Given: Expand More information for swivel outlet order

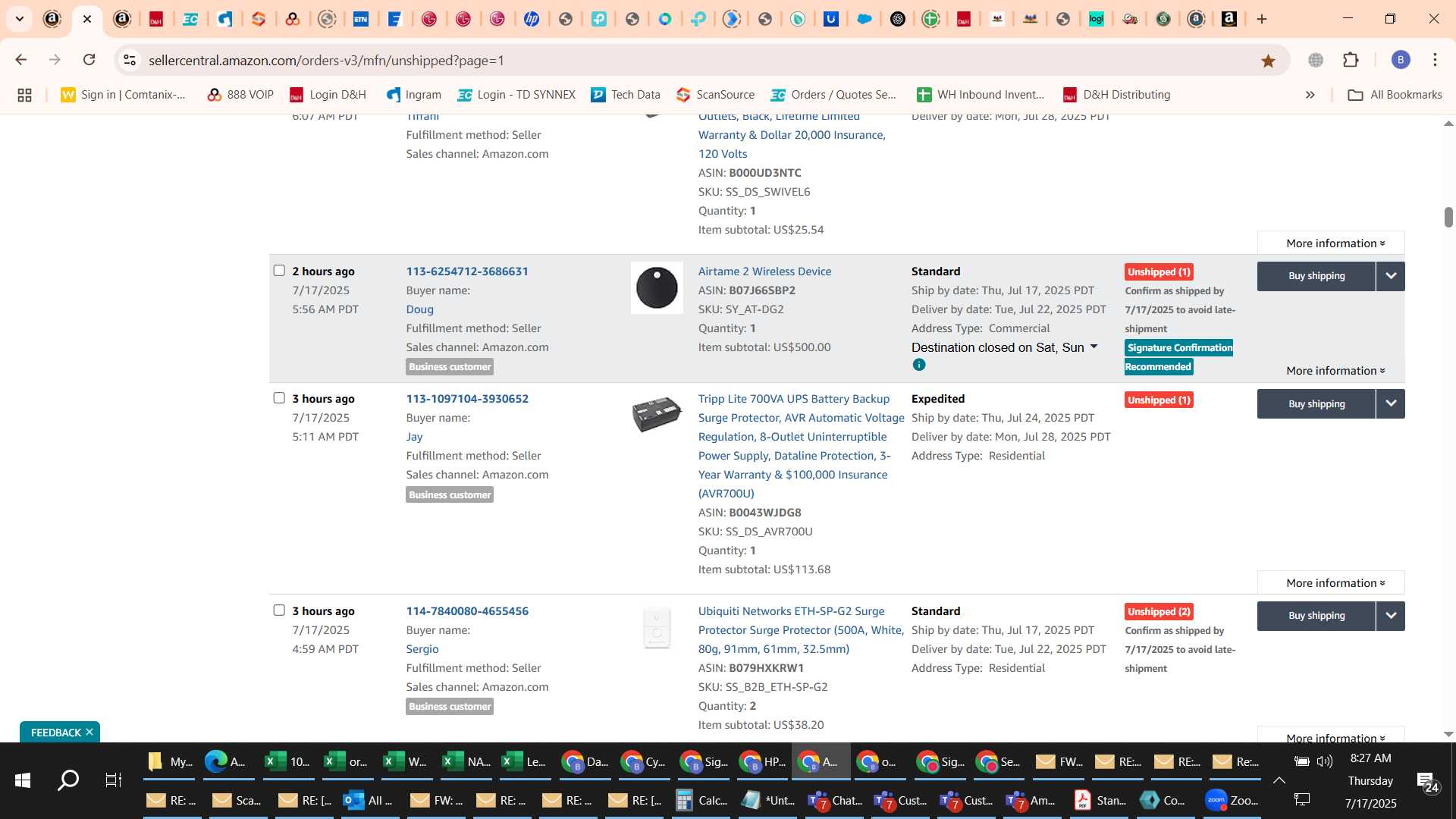Looking at the screenshot, I should [x=1331, y=243].
